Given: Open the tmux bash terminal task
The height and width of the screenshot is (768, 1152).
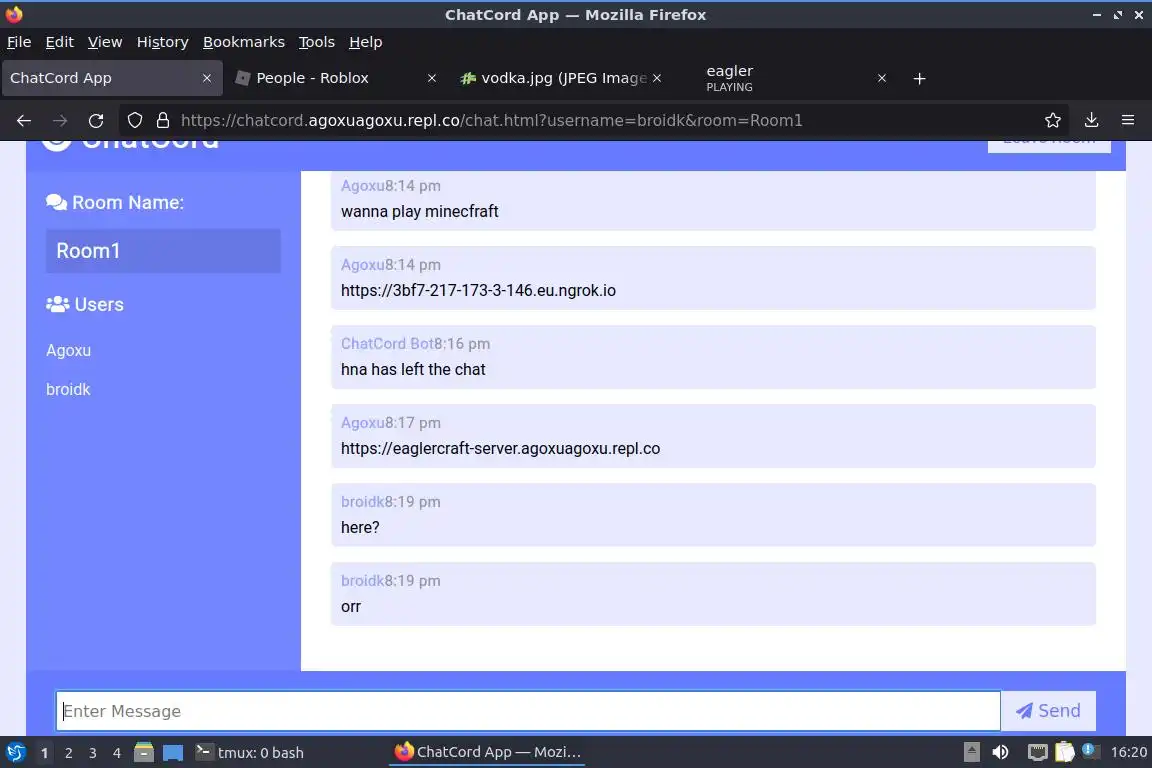Looking at the screenshot, I should pos(250,752).
